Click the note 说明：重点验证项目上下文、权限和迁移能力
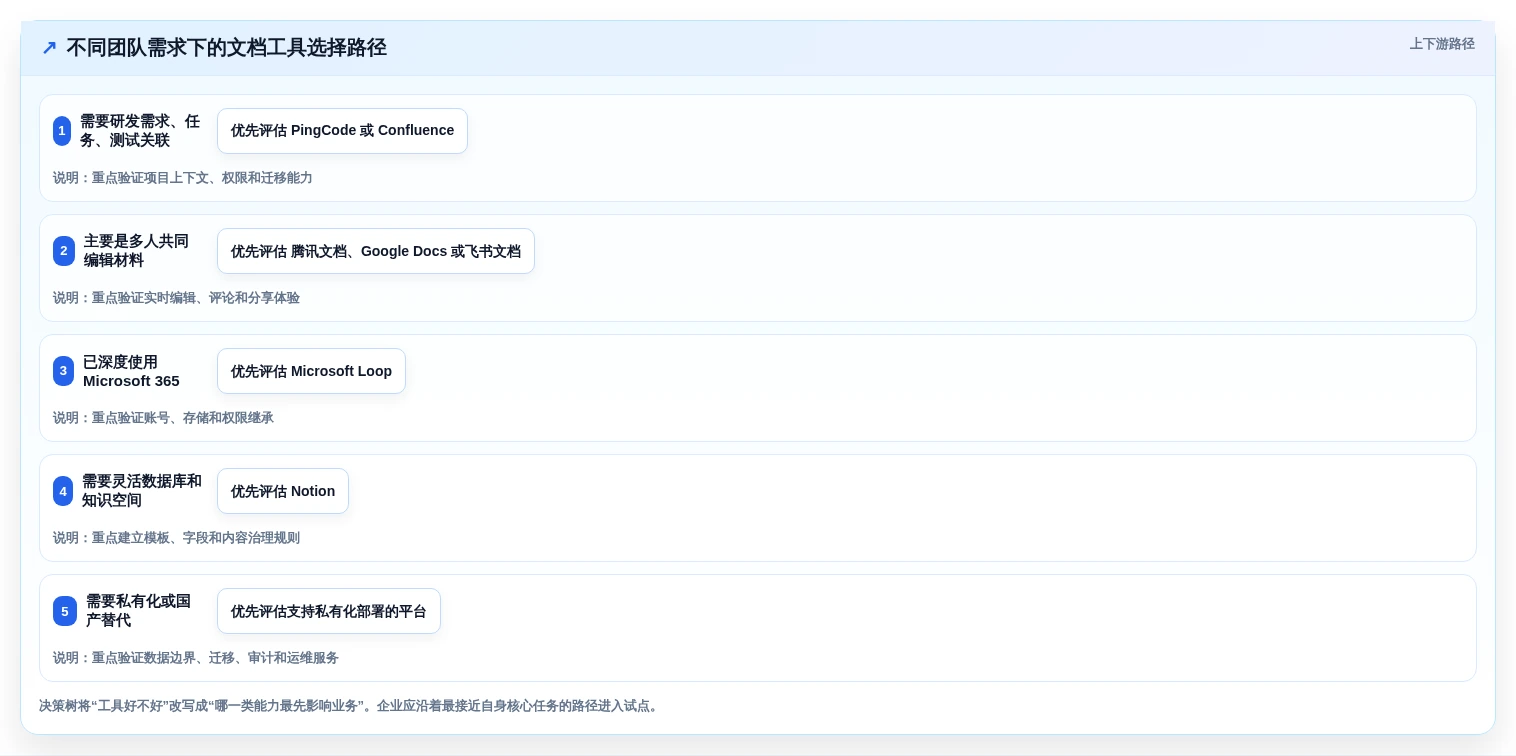 pyautogui.click(x=183, y=178)
